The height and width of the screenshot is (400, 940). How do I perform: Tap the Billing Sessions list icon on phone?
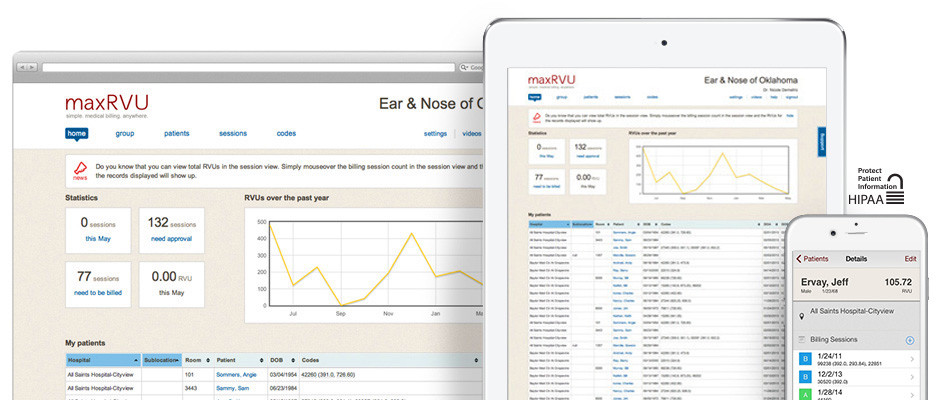point(802,339)
